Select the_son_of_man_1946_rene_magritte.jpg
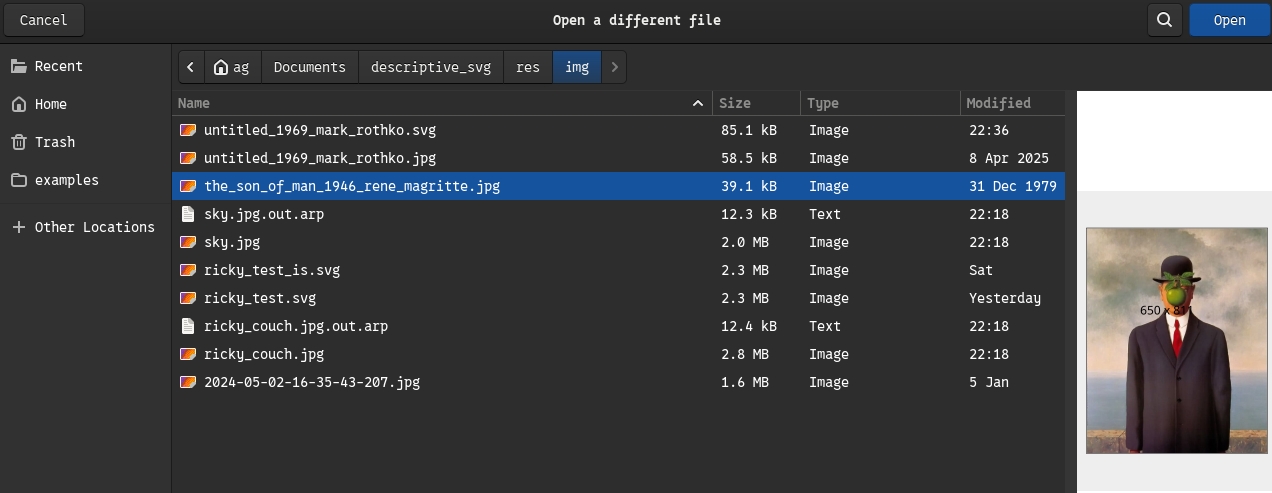 (619, 186)
